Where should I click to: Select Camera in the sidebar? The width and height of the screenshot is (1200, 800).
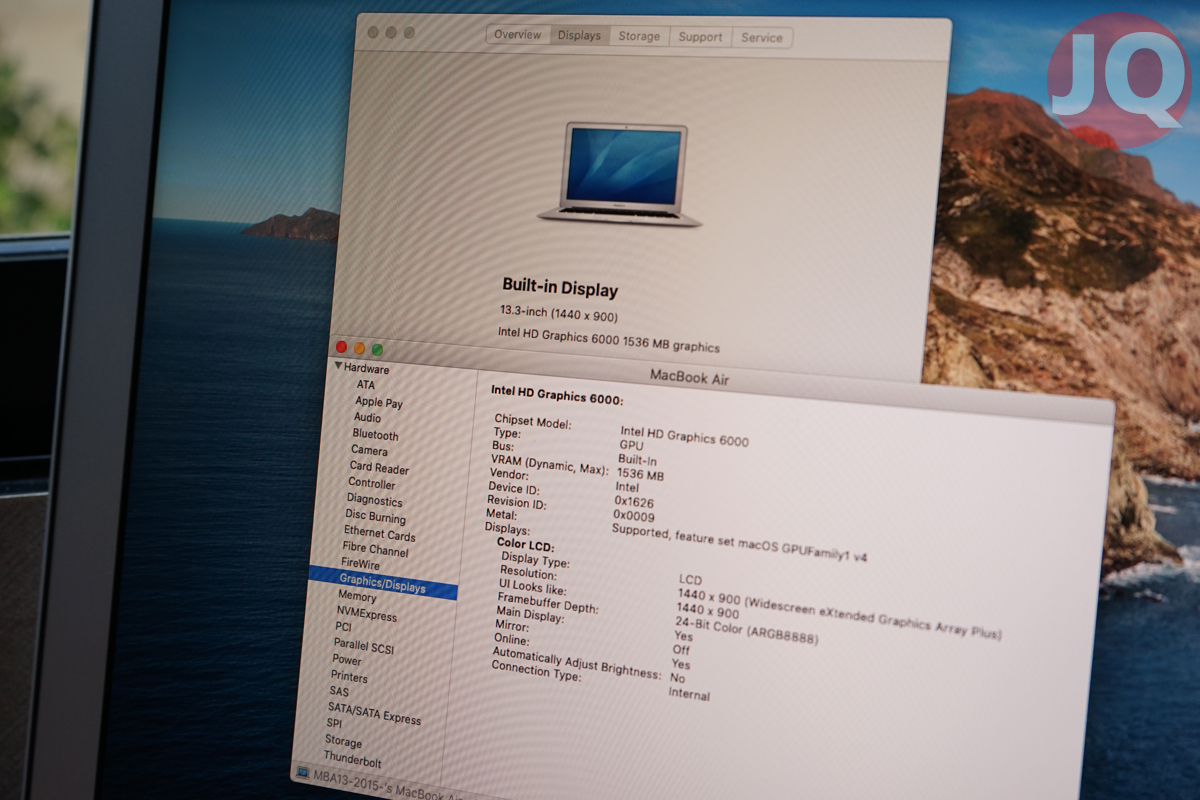[369, 451]
